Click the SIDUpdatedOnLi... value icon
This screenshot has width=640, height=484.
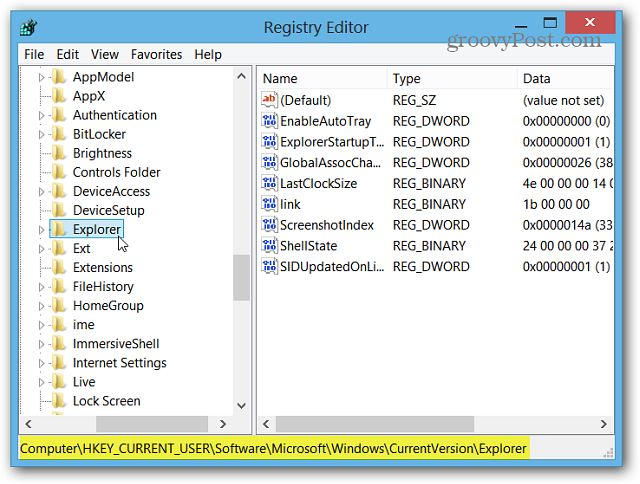269,266
